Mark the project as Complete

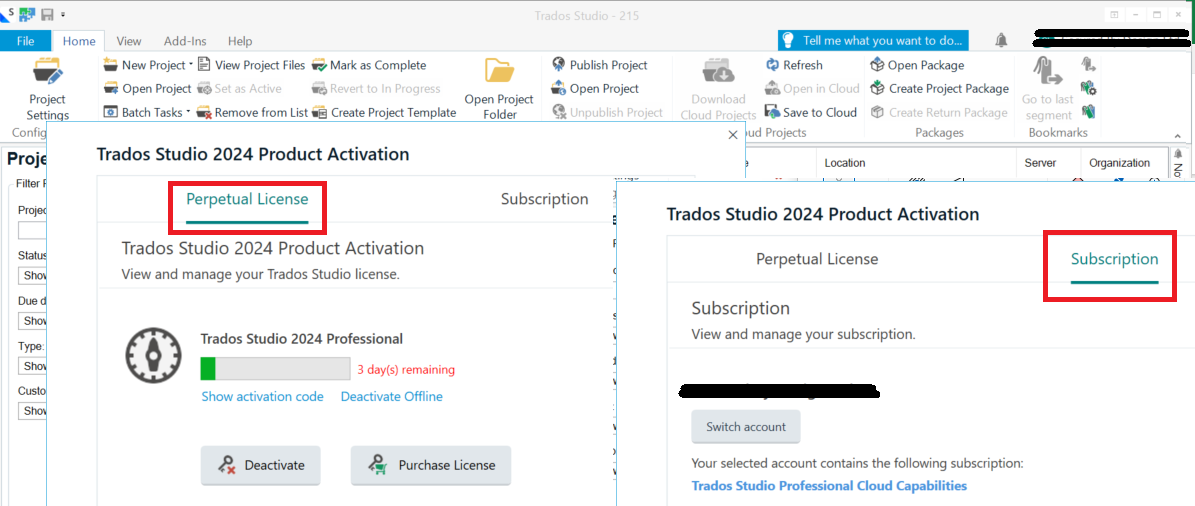pyautogui.click(x=369, y=65)
